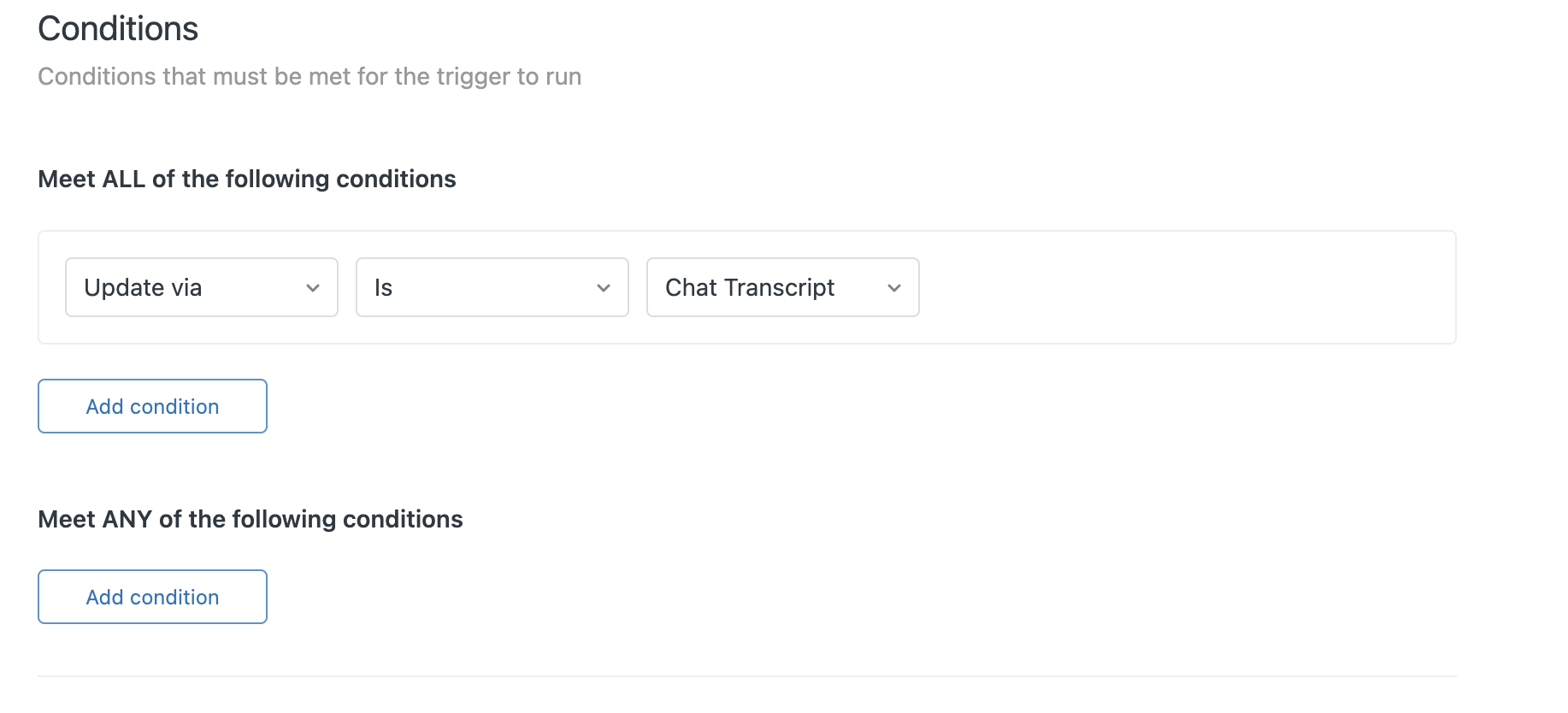Click the chevron arrow in the "Is" selector
Viewport: 1568px width, 713px height.
604,288
